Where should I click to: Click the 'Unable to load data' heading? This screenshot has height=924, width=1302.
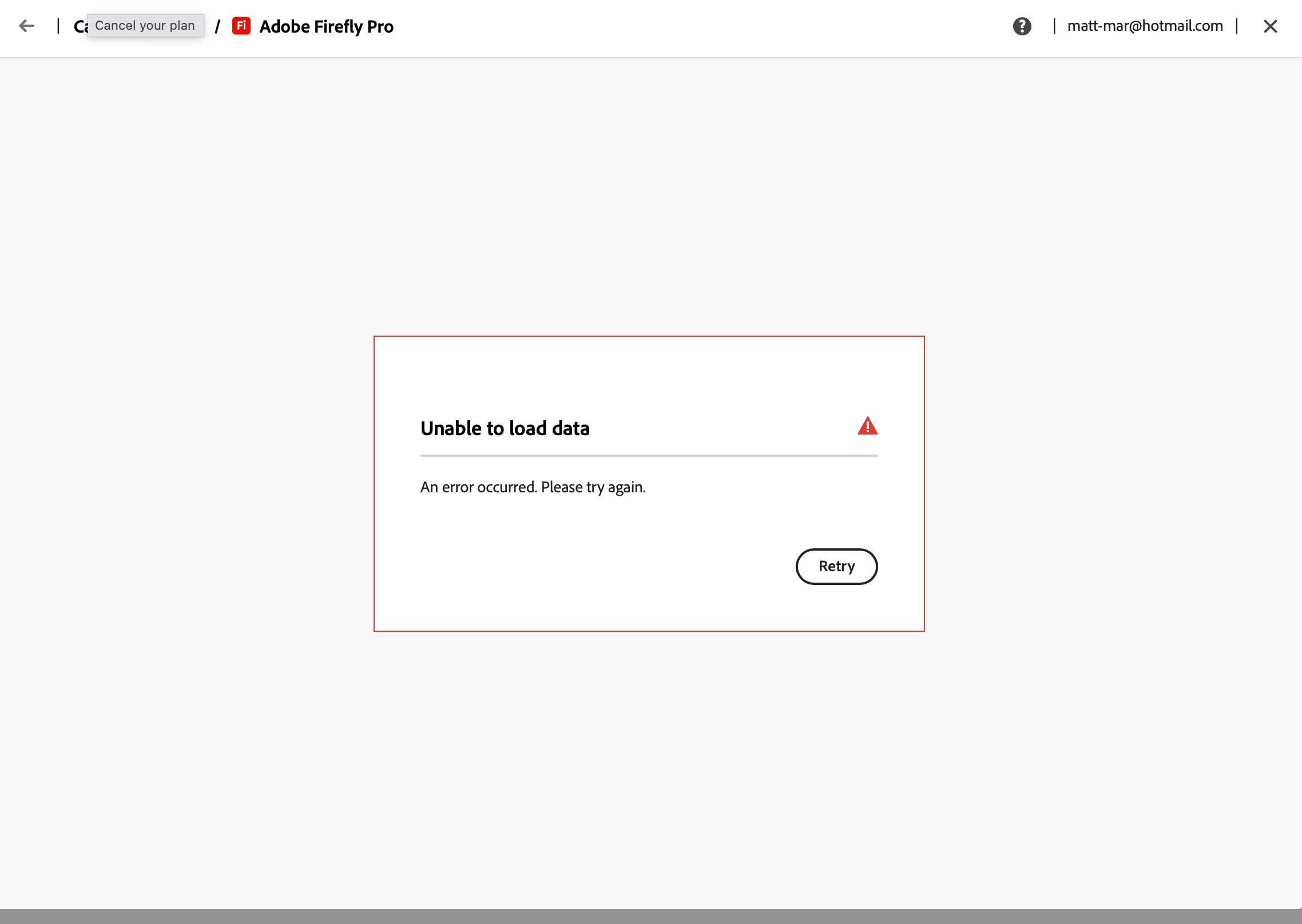[505, 428]
